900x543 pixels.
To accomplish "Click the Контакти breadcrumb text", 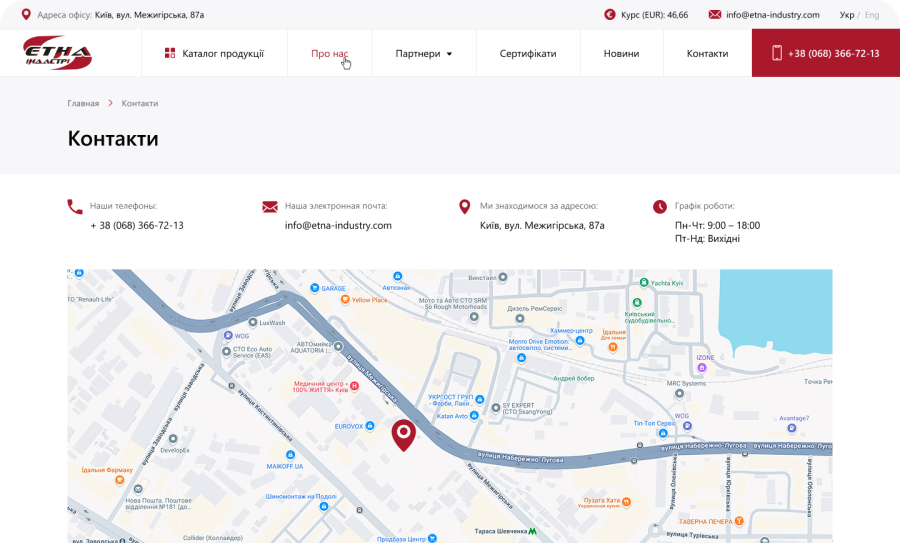I will 139,103.
